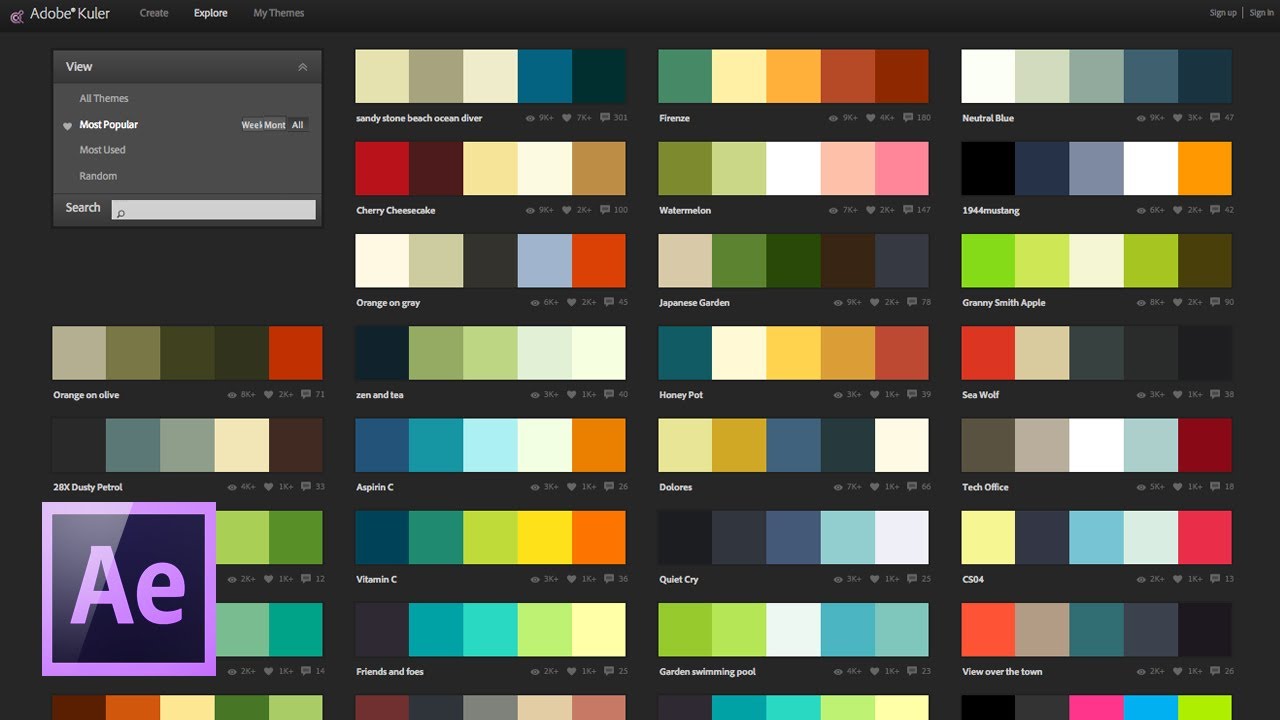Open the comments icon for View over the town
This screenshot has width=1280, height=720.
point(1215,671)
